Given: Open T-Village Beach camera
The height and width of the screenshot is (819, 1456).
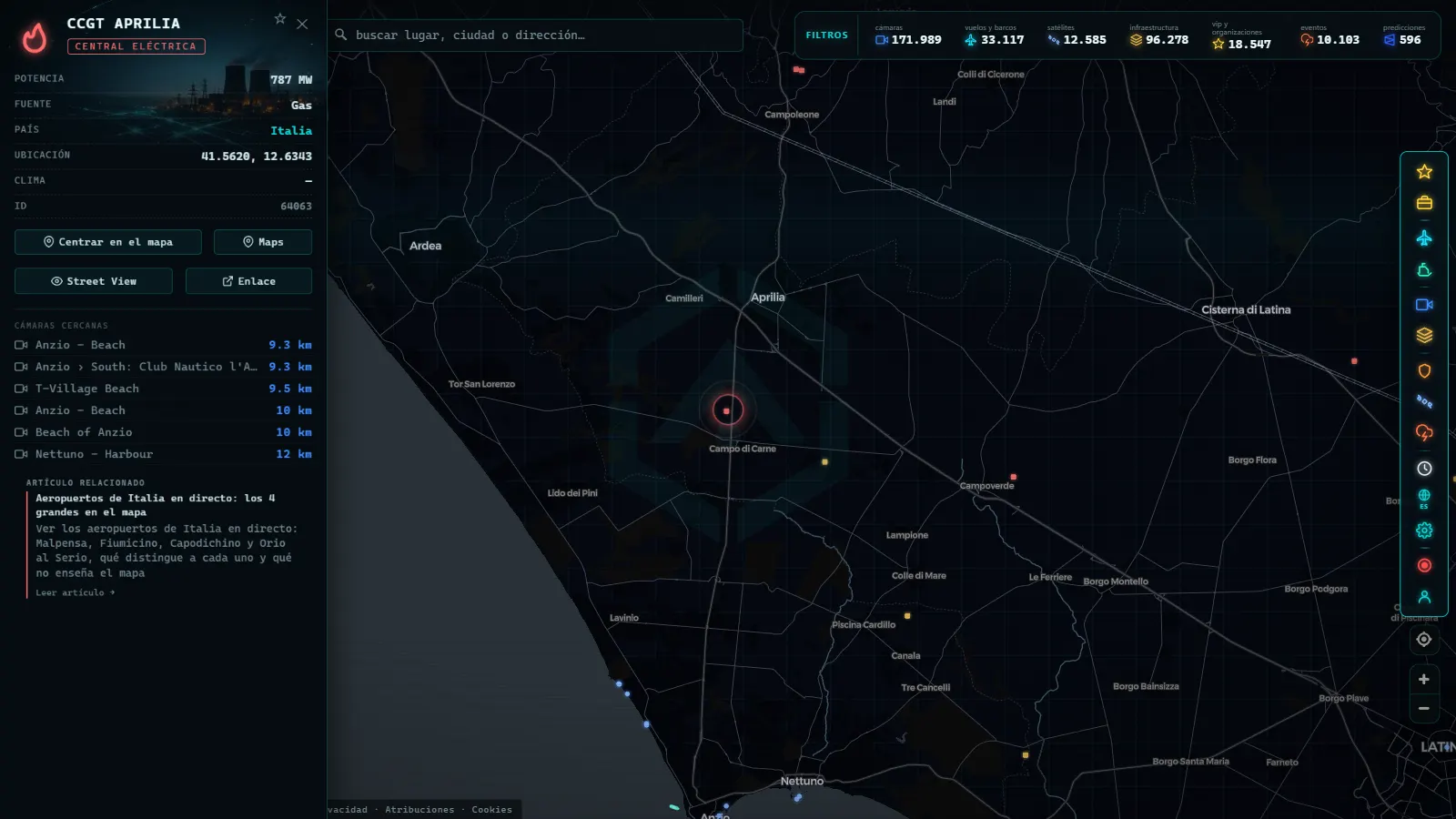Looking at the screenshot, I should click(163, 389).
